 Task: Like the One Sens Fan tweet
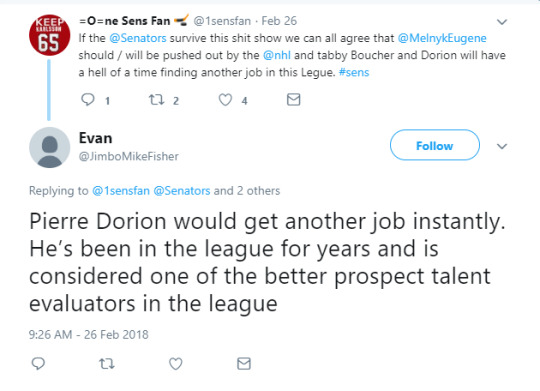click(225, 100)
